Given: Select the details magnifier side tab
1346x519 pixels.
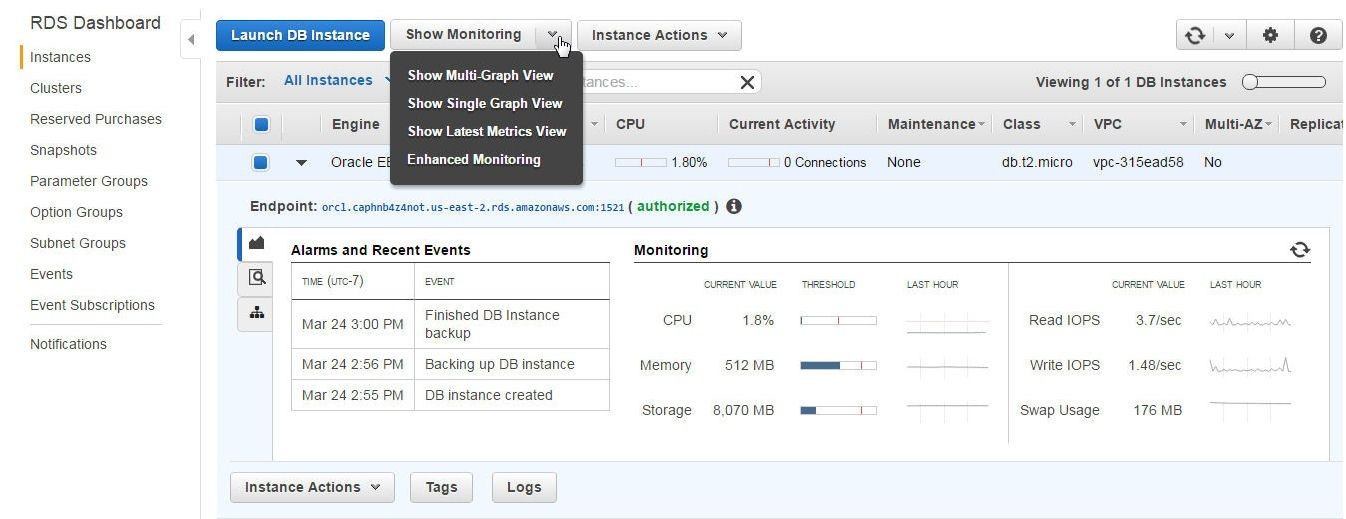Looking at the screenshot, I should [256, 278].
